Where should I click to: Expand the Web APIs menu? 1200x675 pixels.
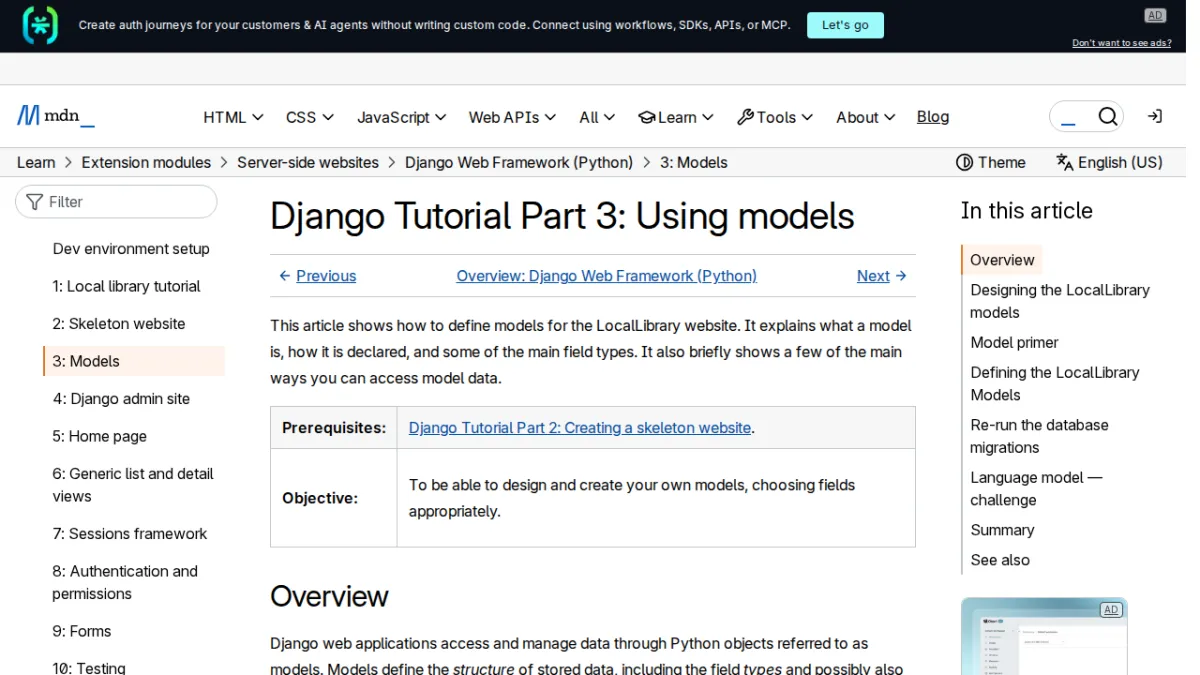click(x=513, y=117)
